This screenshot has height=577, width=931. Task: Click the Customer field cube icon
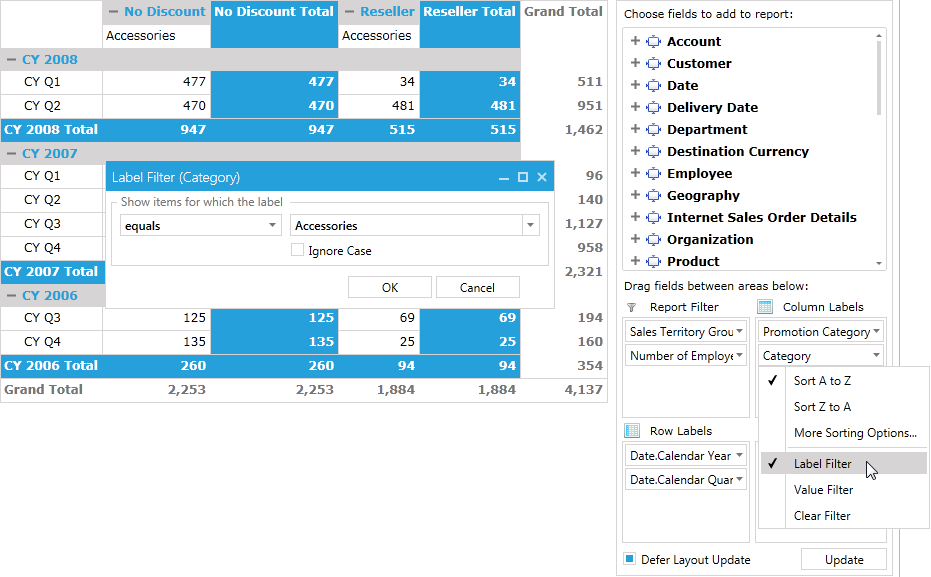tap(654, 63)
